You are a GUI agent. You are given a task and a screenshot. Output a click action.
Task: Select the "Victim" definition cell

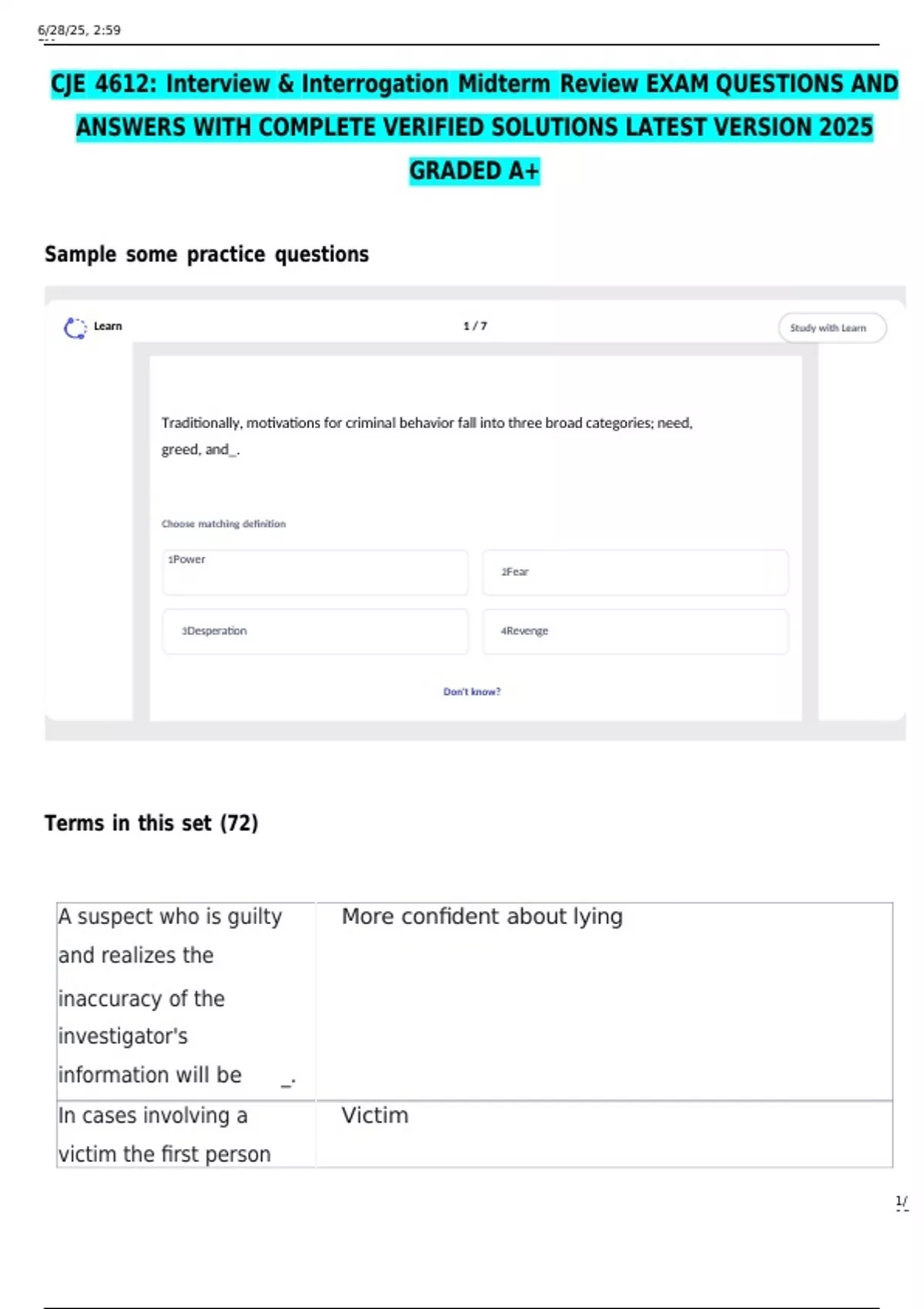tap(375, 1116)
